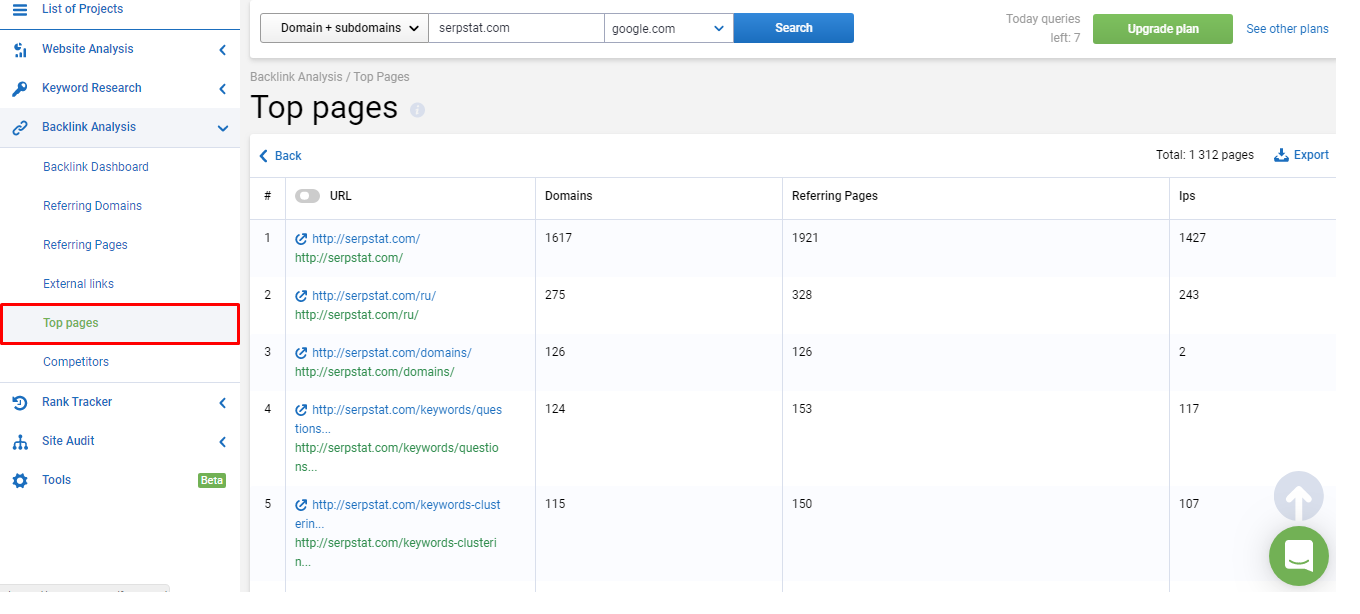Click the 1921 referring pages value
The width and height of the screenshot is (1360, 614).
click(x=805, y=238)
